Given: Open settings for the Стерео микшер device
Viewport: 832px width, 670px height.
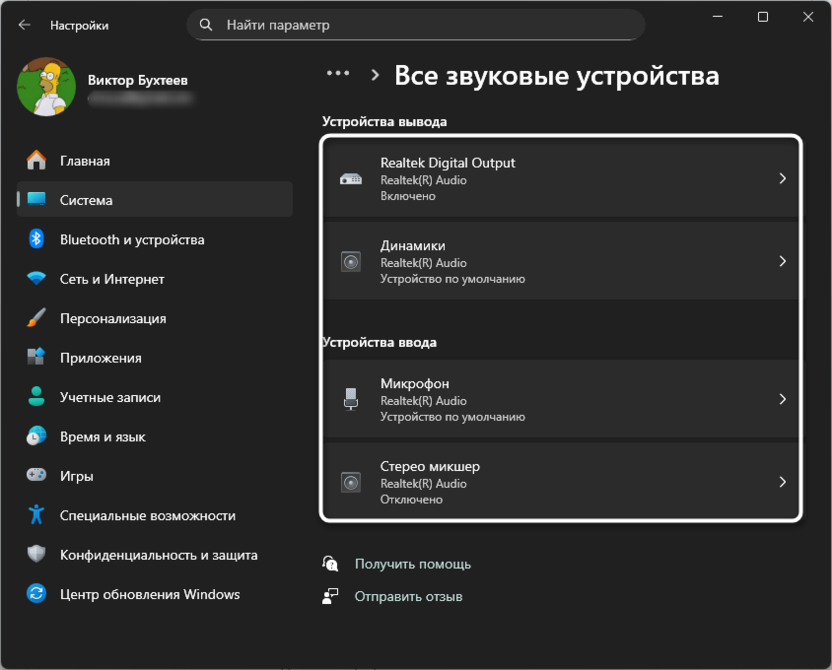Looking at the screenshot, I should [560, 482].
